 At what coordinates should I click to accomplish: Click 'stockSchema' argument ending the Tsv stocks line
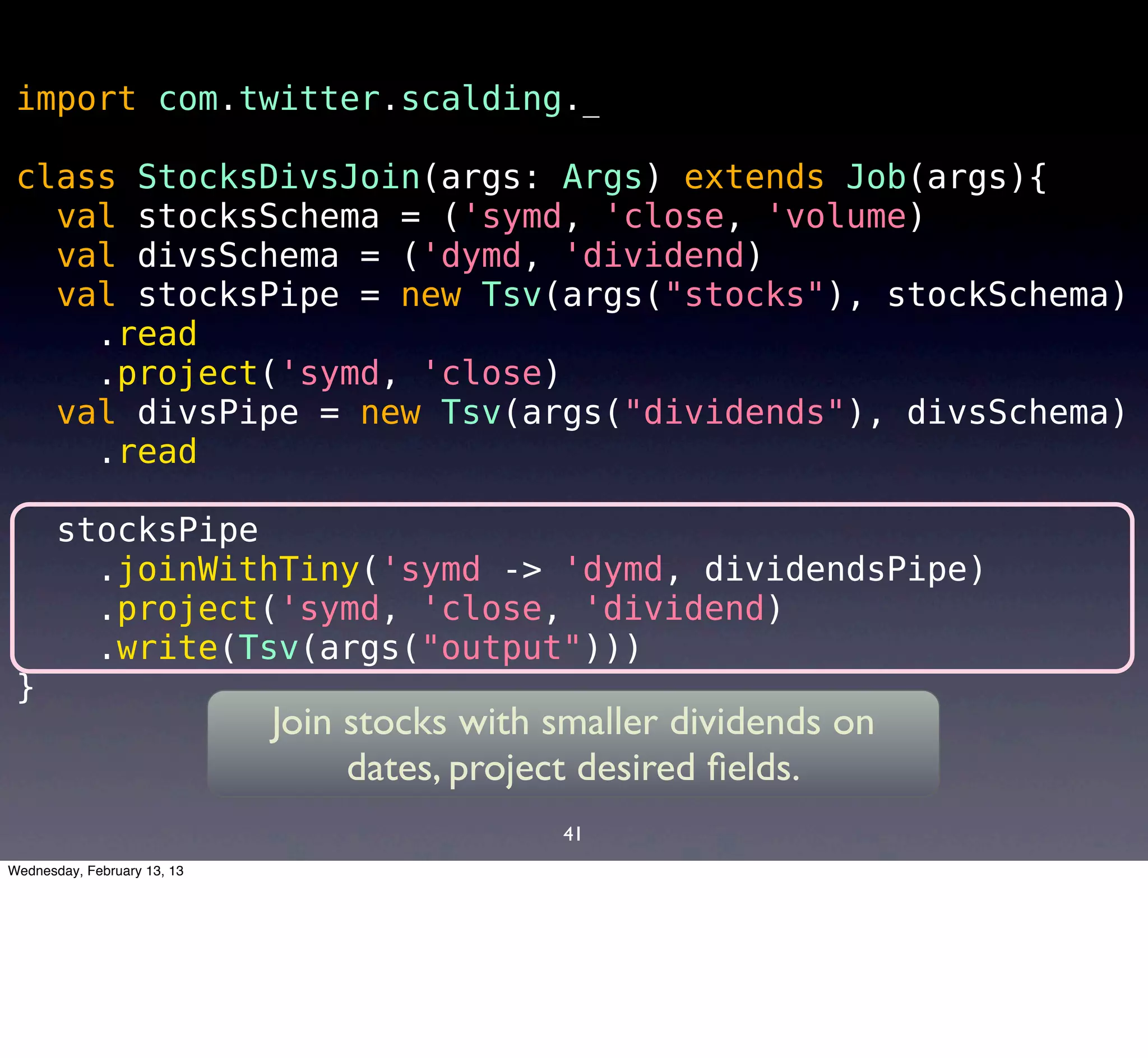tap(998, 295)
